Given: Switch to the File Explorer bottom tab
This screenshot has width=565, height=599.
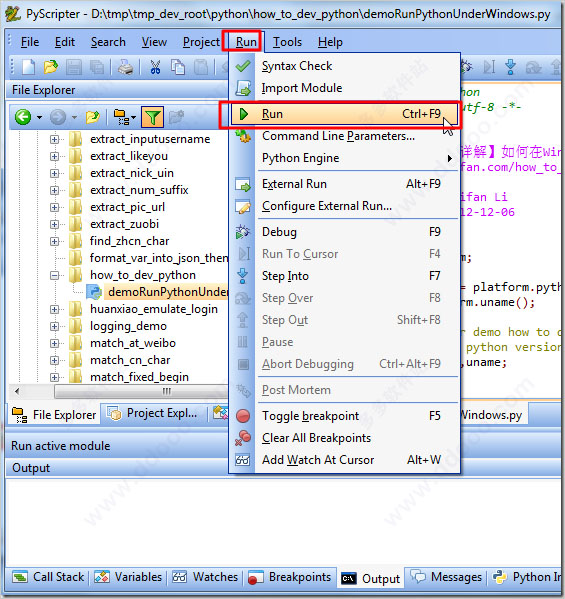Looking at the screenshot, I should pos(54,415).
